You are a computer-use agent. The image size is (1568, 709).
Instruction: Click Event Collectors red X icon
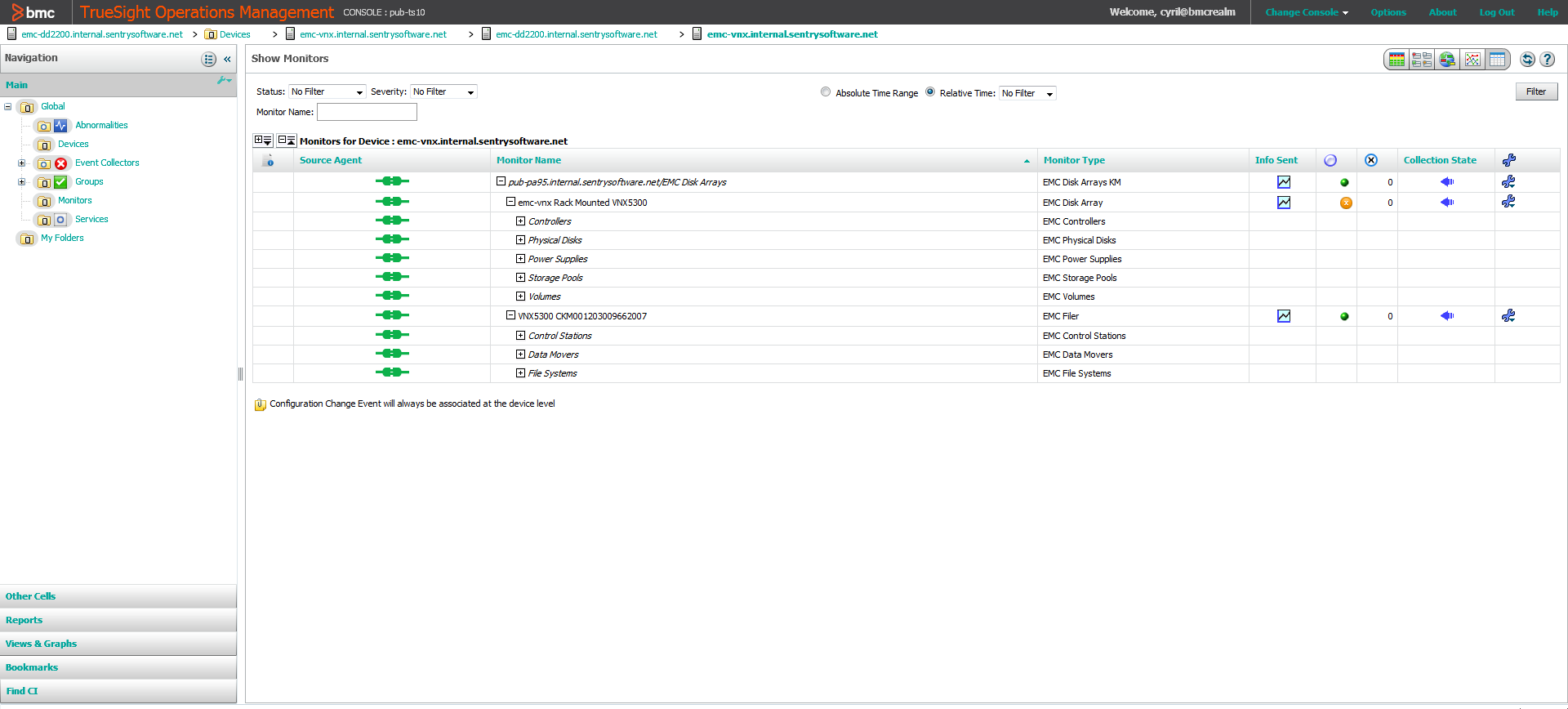(x=60, y=163)
